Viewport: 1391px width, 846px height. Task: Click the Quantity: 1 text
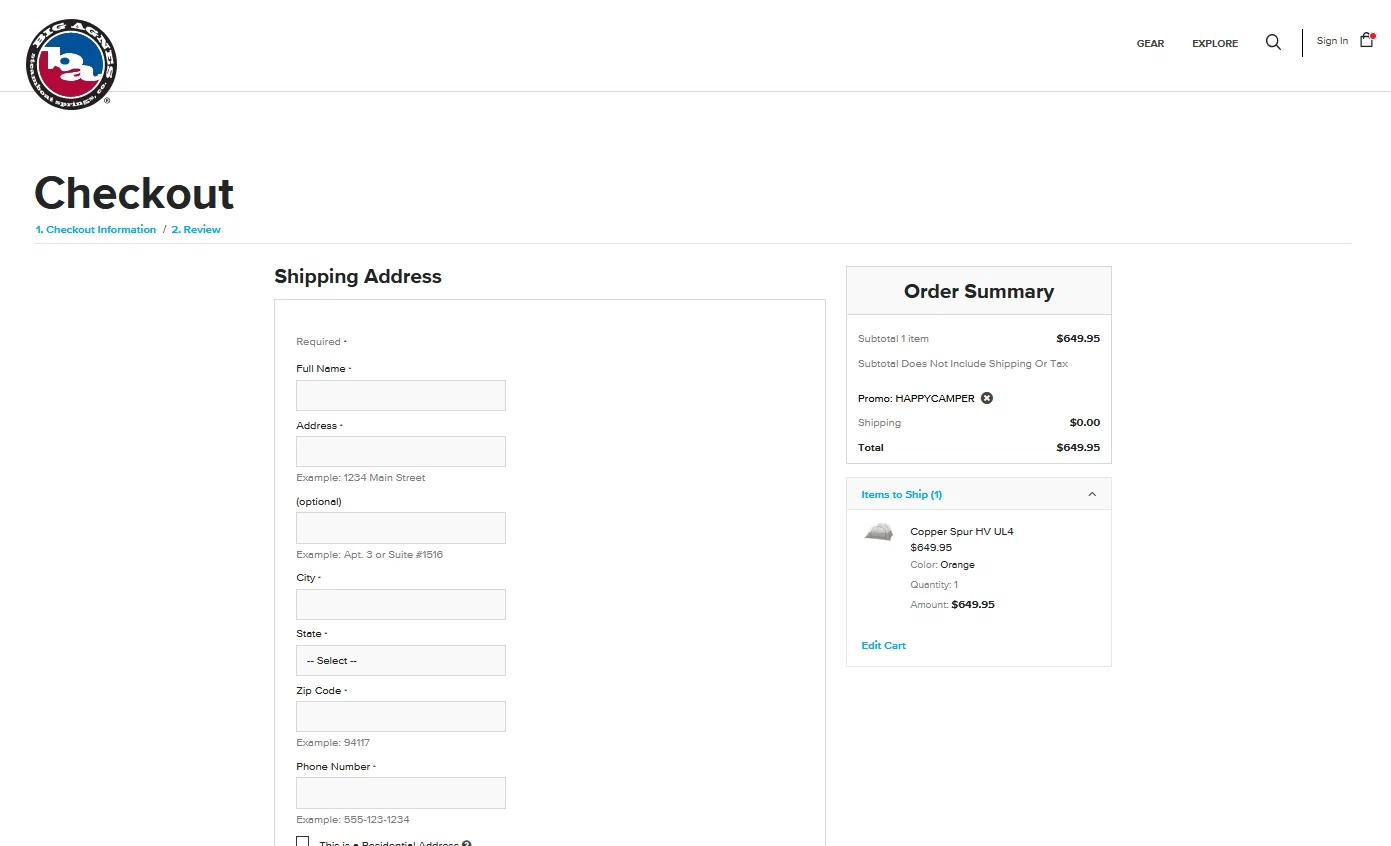click(934, 585)
